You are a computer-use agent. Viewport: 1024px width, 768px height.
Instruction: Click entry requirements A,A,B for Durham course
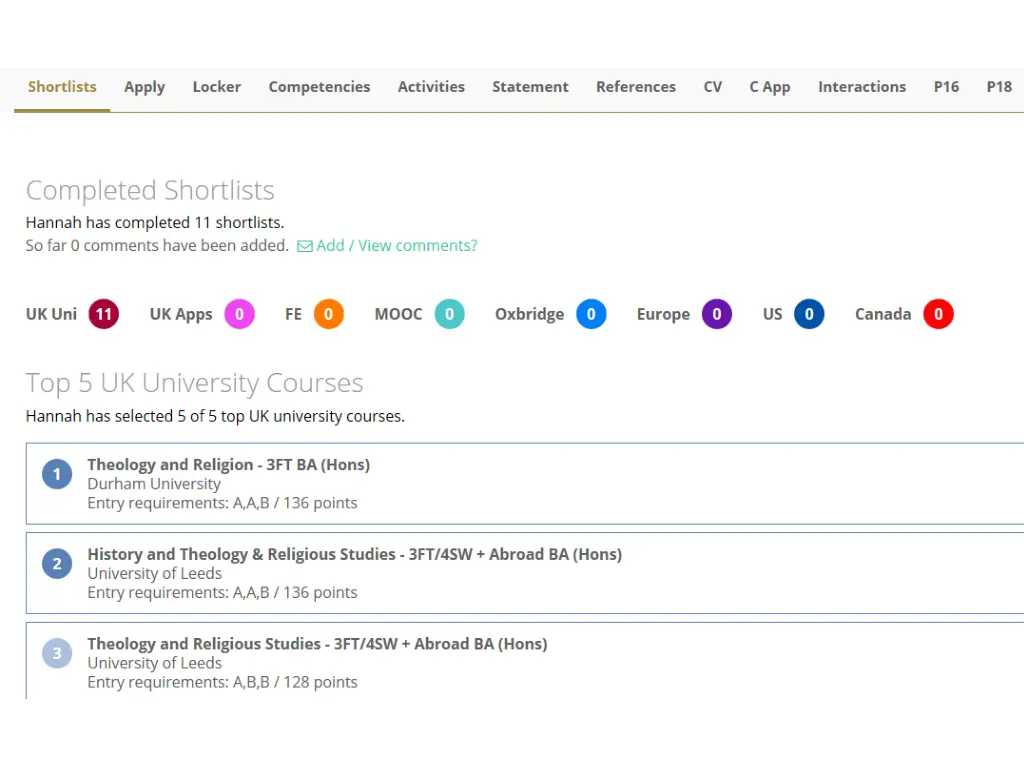(223, 503)
